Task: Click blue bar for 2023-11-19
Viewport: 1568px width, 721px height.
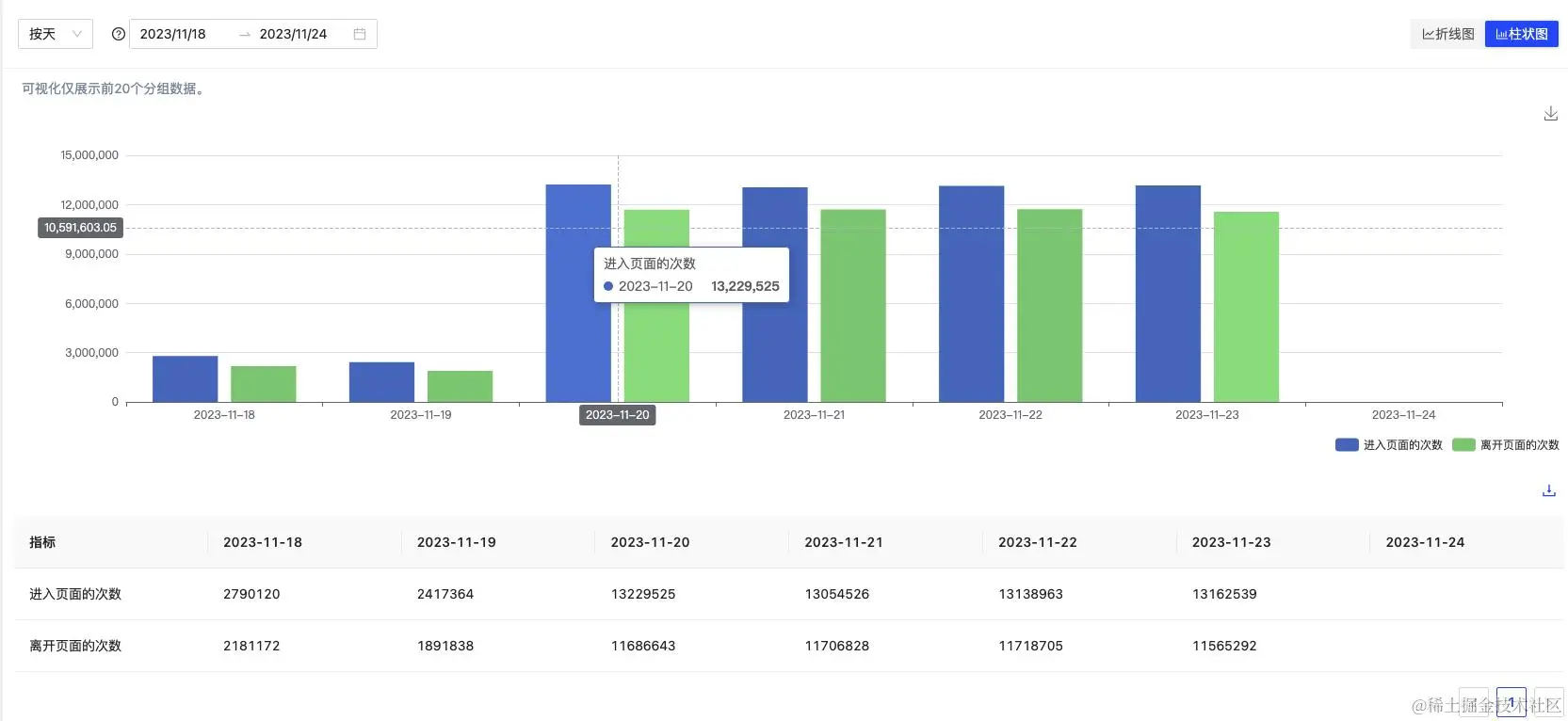Action: (381, 382)
